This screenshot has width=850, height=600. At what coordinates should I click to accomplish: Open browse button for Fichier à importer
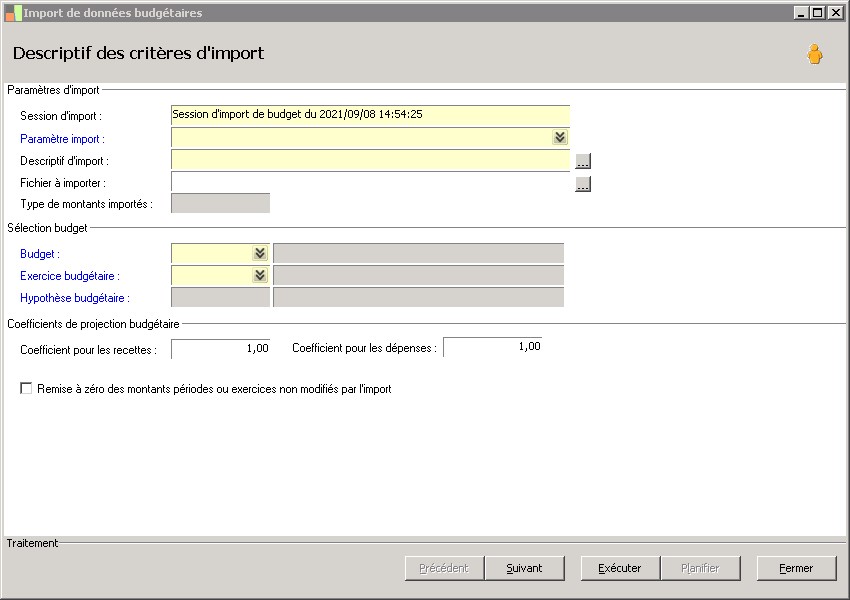(x=583, y=184)
